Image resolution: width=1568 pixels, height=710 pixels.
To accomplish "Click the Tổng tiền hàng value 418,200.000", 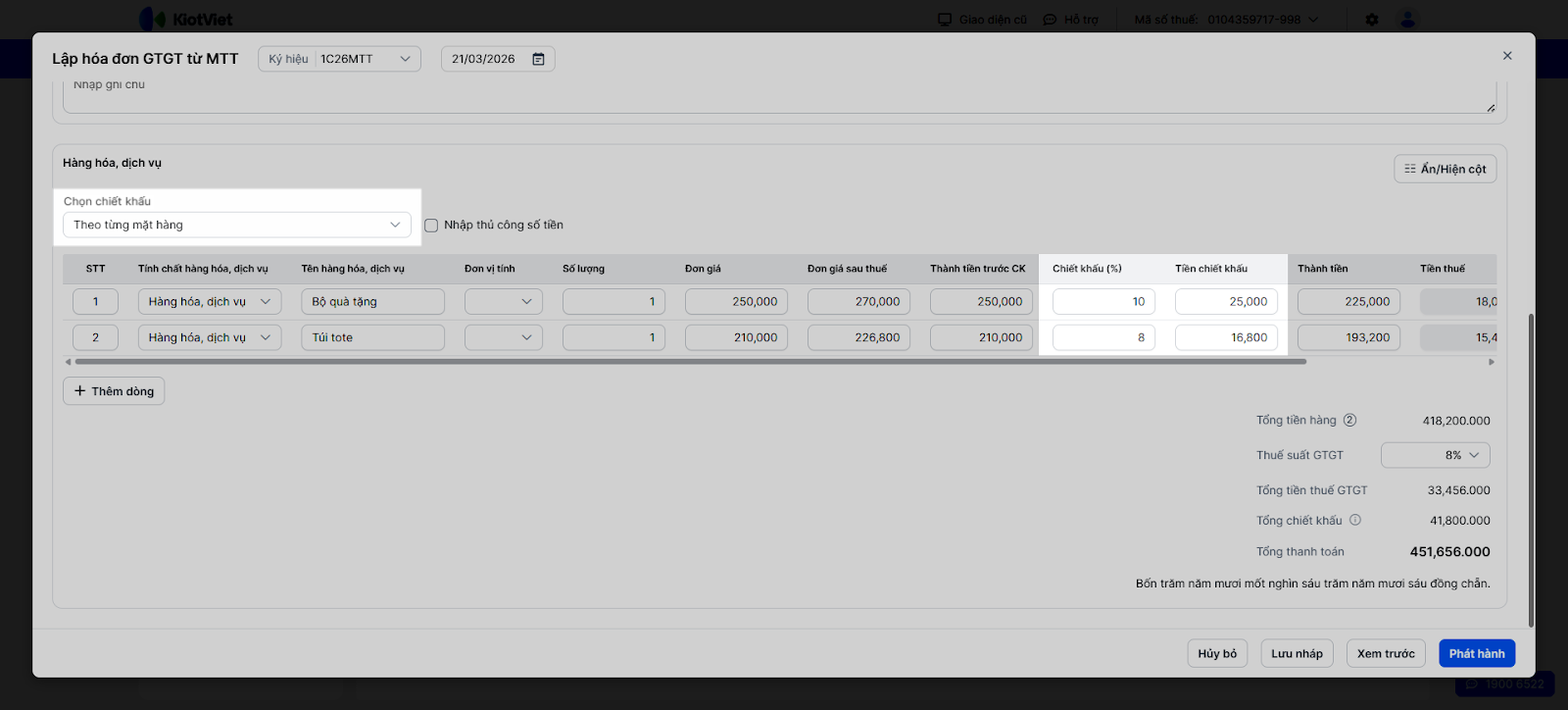I will coord(1456,421).
